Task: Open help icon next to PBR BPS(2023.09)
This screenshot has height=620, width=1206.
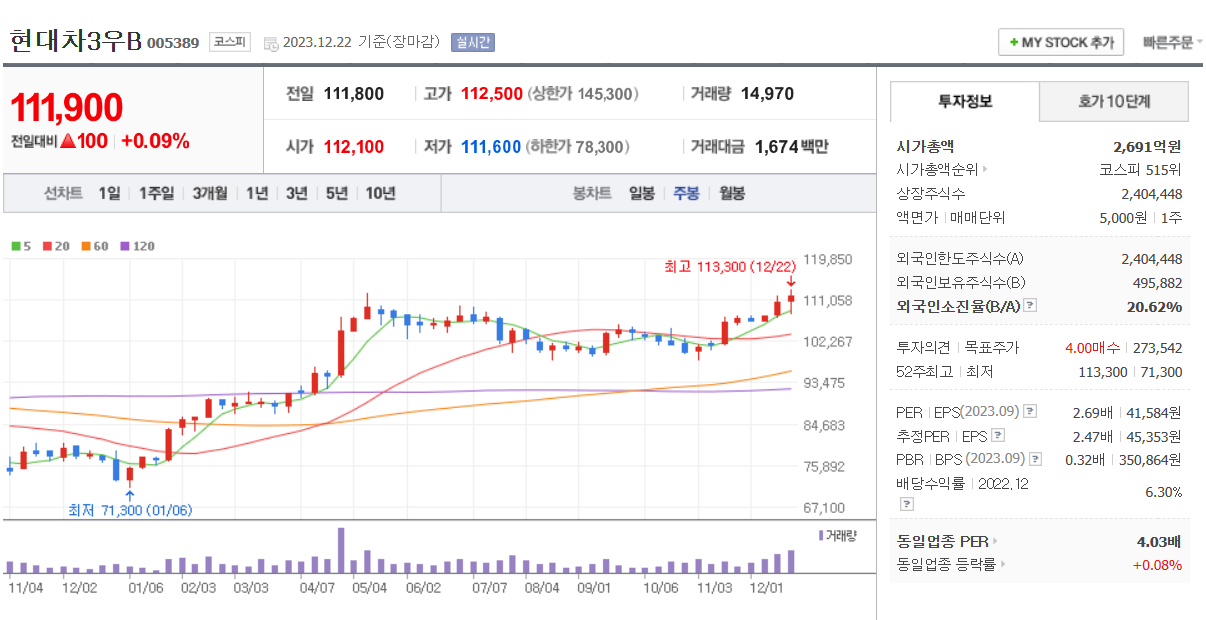Action: point(1035,459)
